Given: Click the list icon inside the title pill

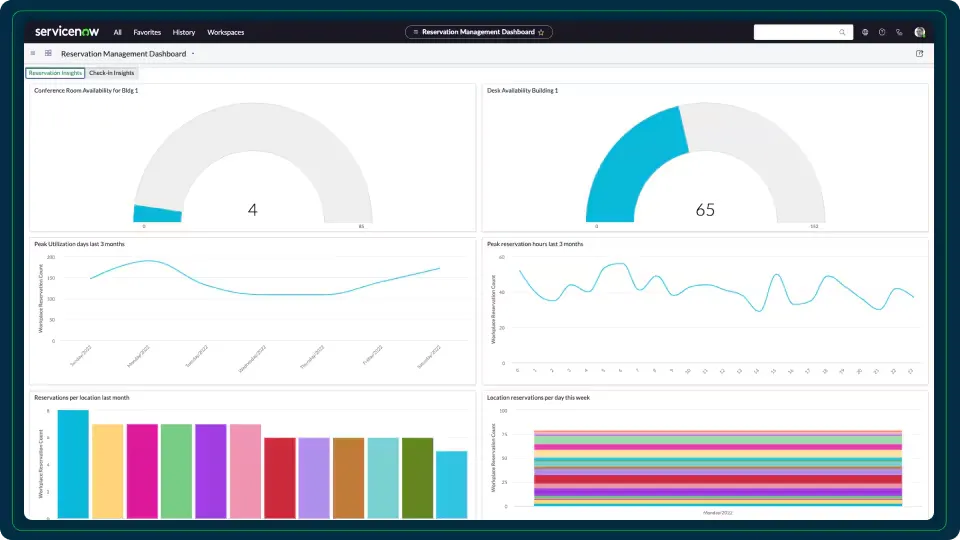Looking at the screenshot, I should pos(416,32).
